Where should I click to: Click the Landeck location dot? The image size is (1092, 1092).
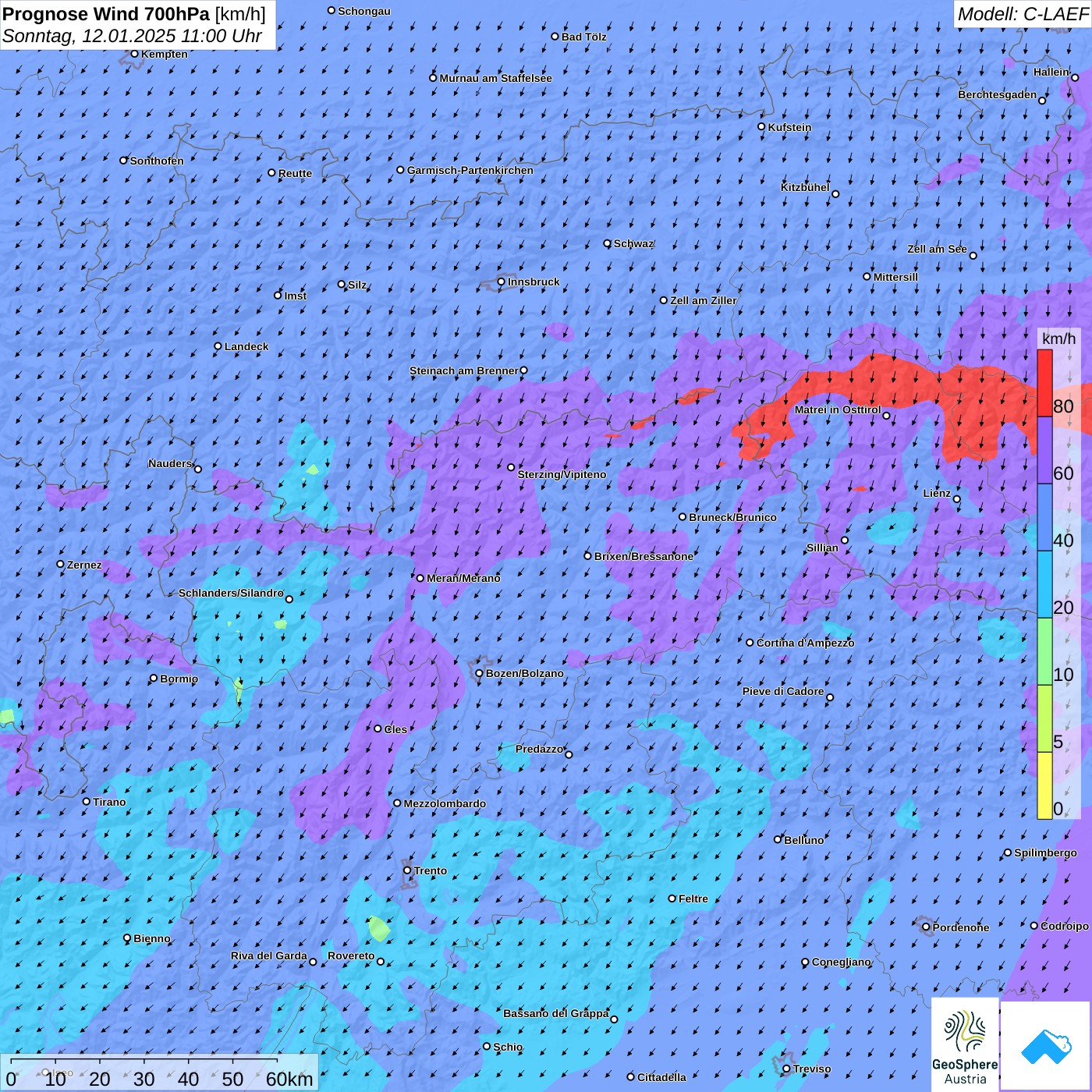[218, 346]
